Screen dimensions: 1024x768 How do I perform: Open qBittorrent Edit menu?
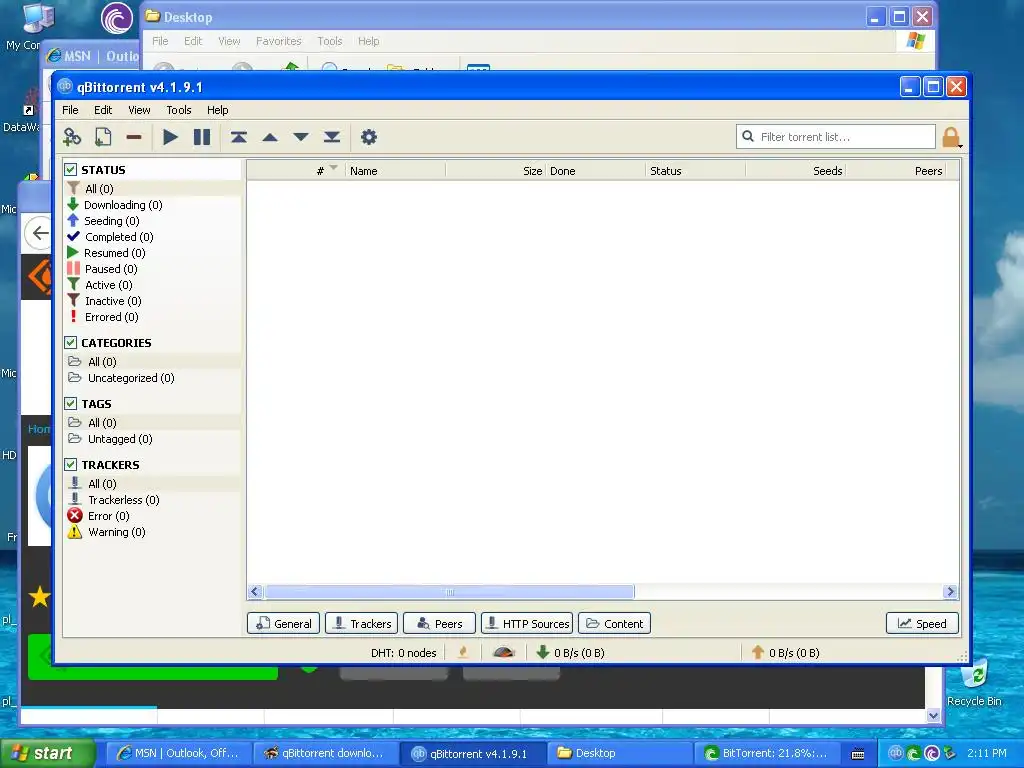(x=103, y=110)
